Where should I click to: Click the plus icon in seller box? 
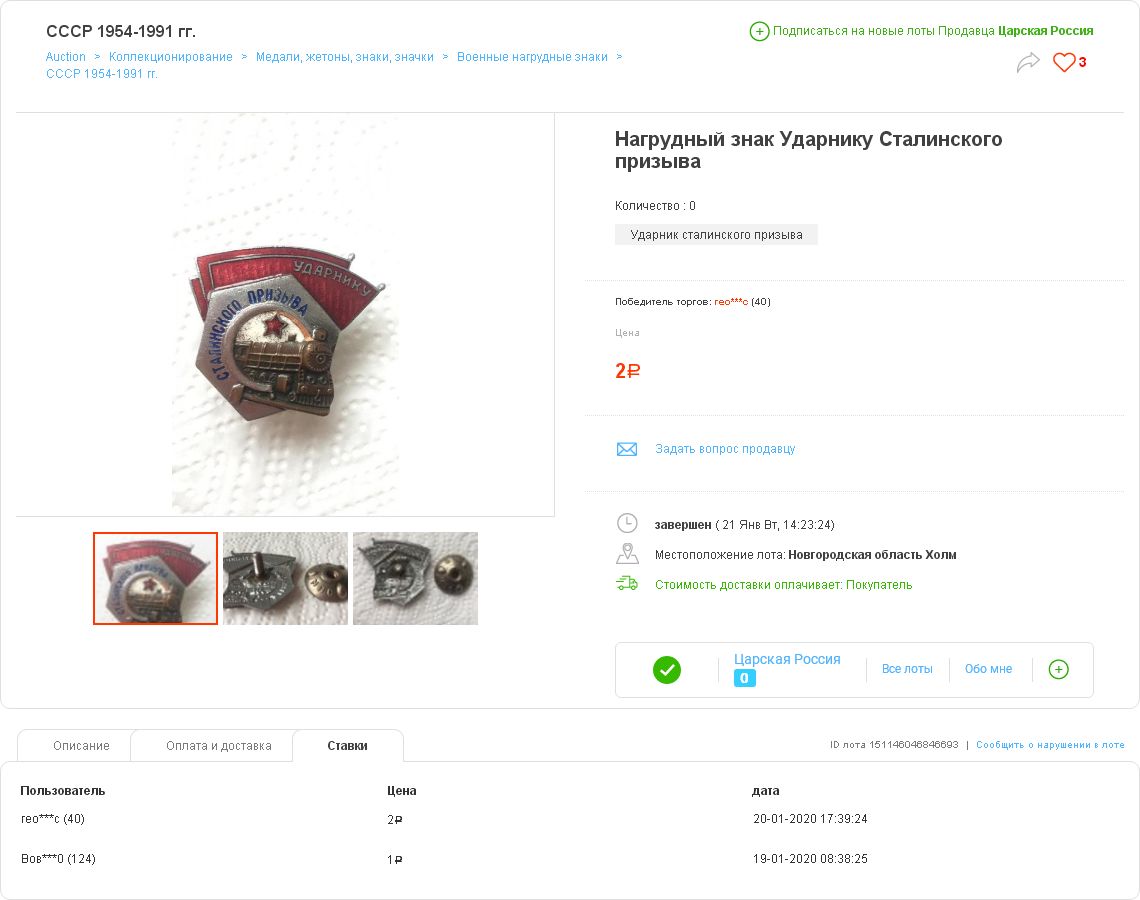coord(1059,670)
